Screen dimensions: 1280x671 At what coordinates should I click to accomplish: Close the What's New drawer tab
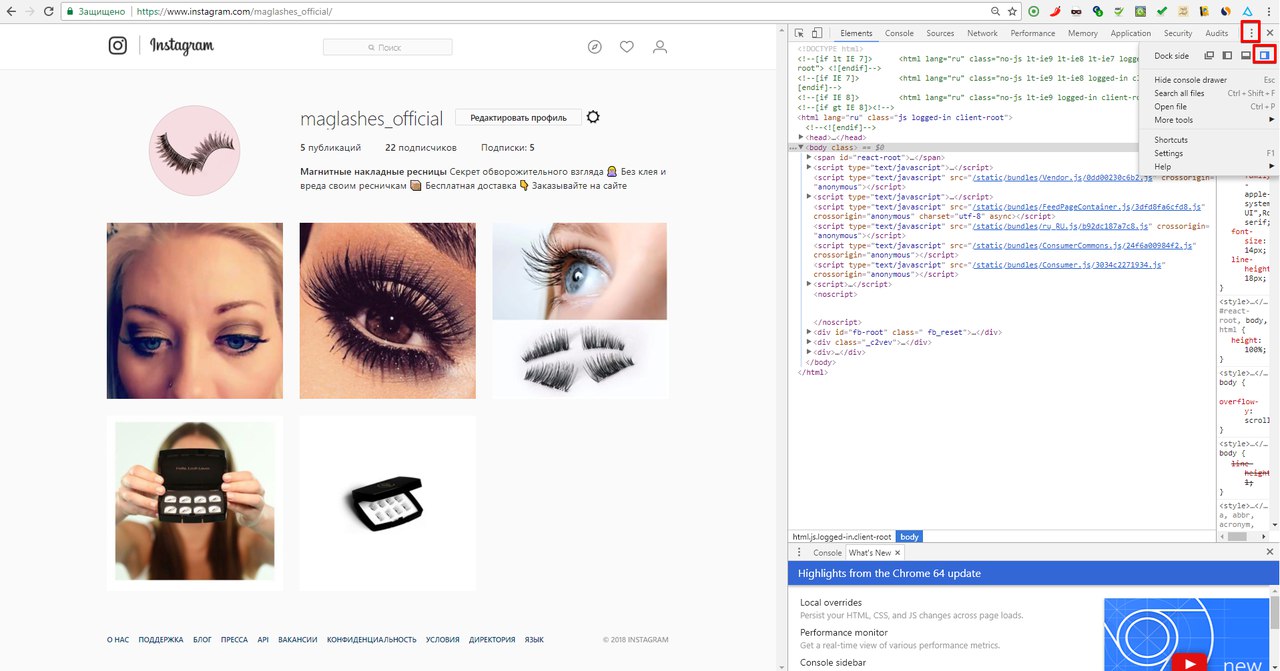tap(897, 553)
